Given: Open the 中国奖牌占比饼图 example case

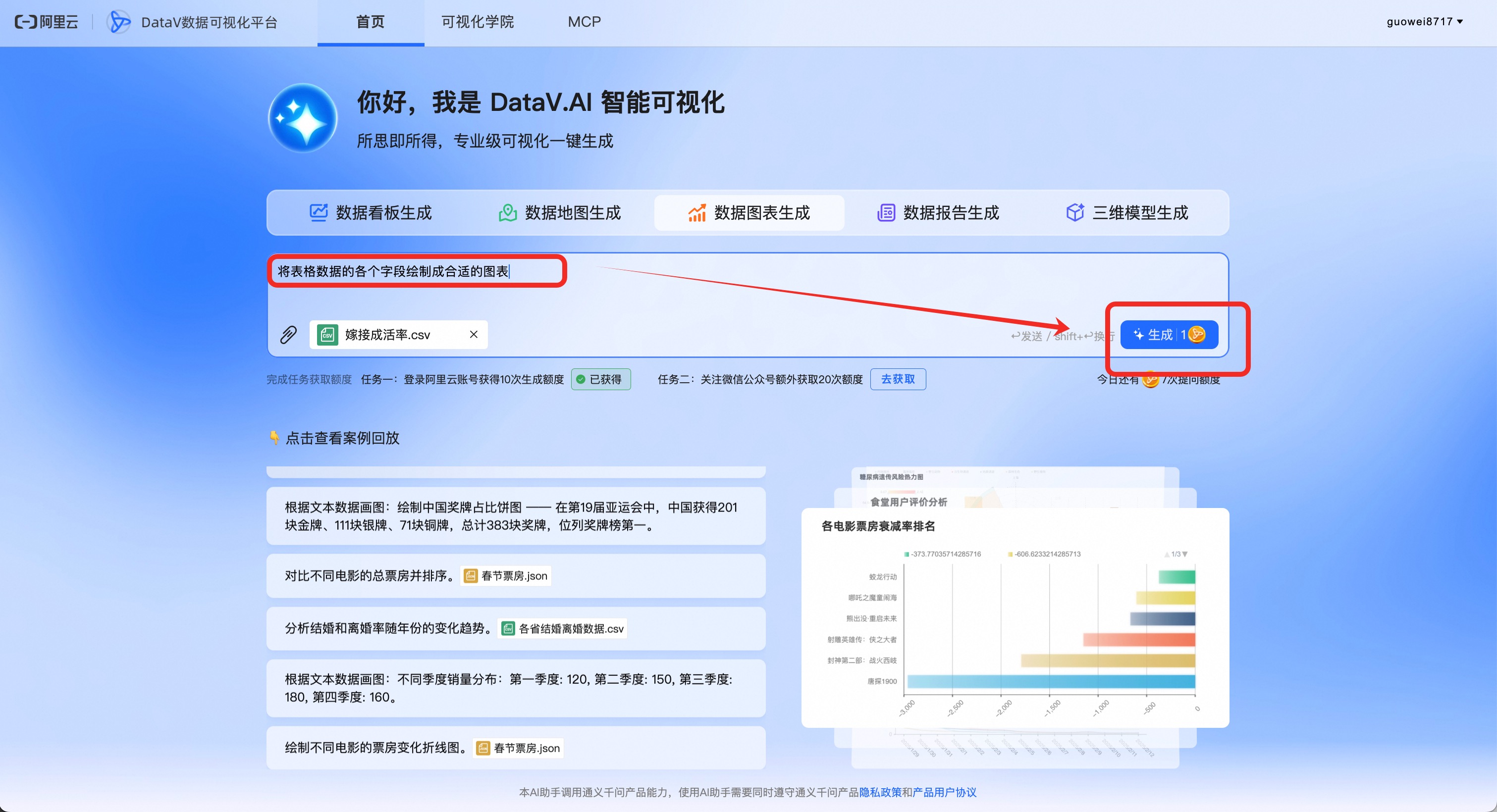Looking at the screenshot, I should coord(516,516).
